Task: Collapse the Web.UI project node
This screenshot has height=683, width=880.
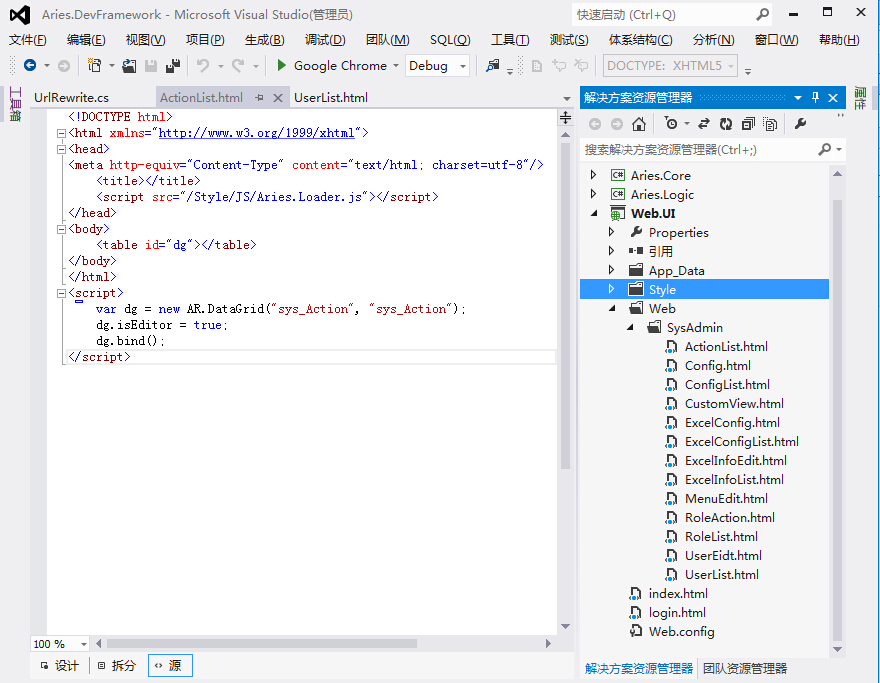Action: coord(594,214)
